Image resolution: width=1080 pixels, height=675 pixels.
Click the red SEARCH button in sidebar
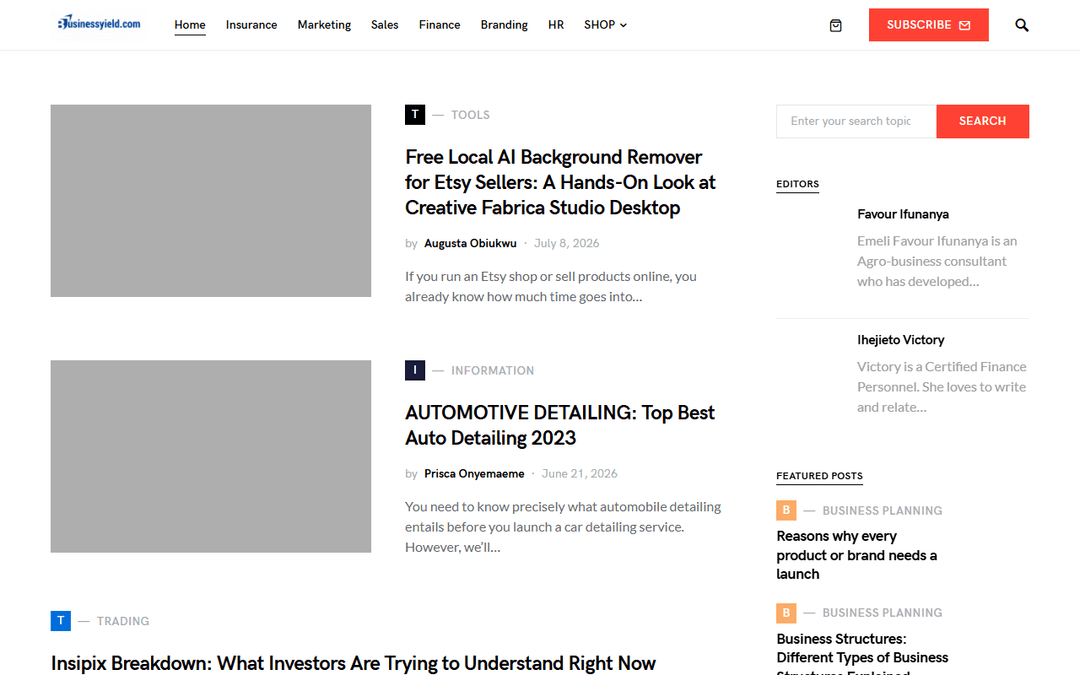pos(982,121)
